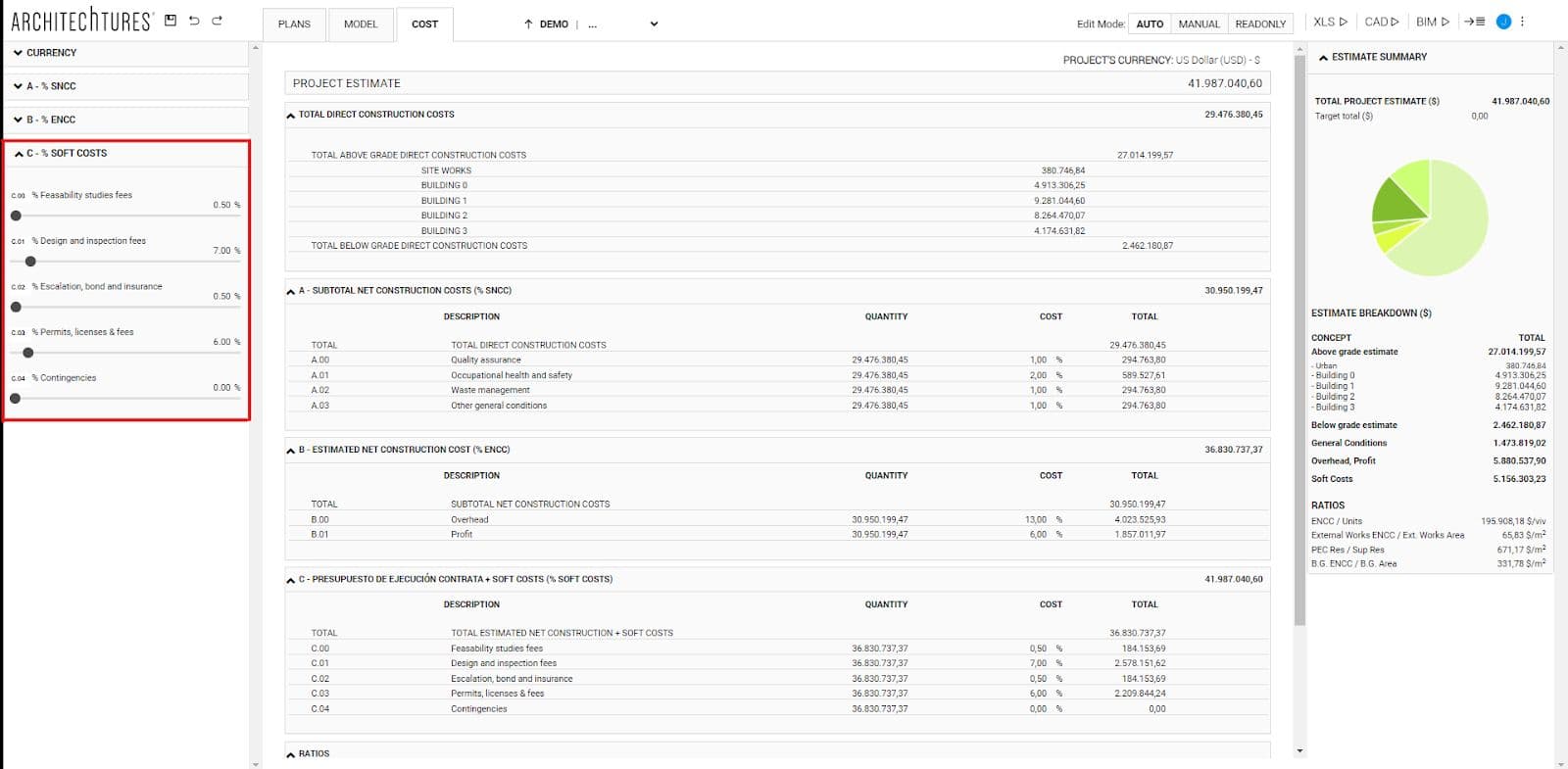Viewport: 1568px width, 769px height.
Task: Set edit mode to MANUAL
Action: 1199,24
